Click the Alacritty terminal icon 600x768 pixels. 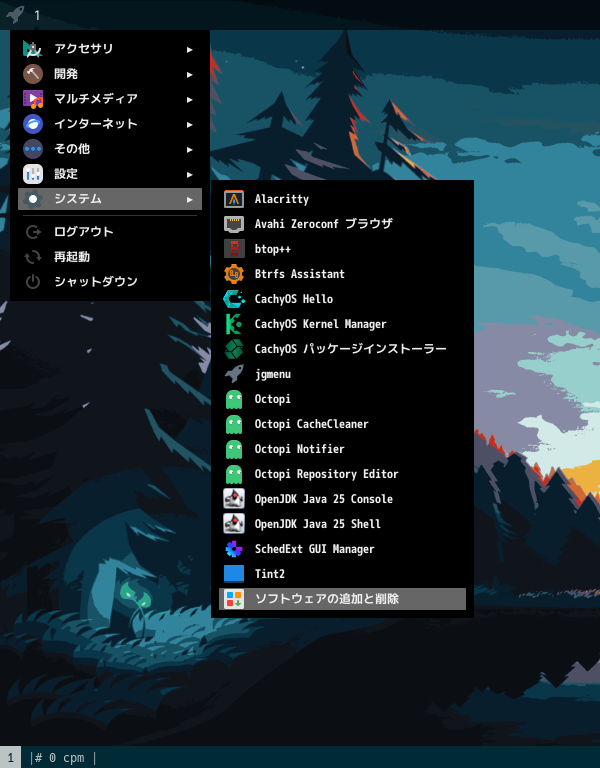(x=234, y=199)
